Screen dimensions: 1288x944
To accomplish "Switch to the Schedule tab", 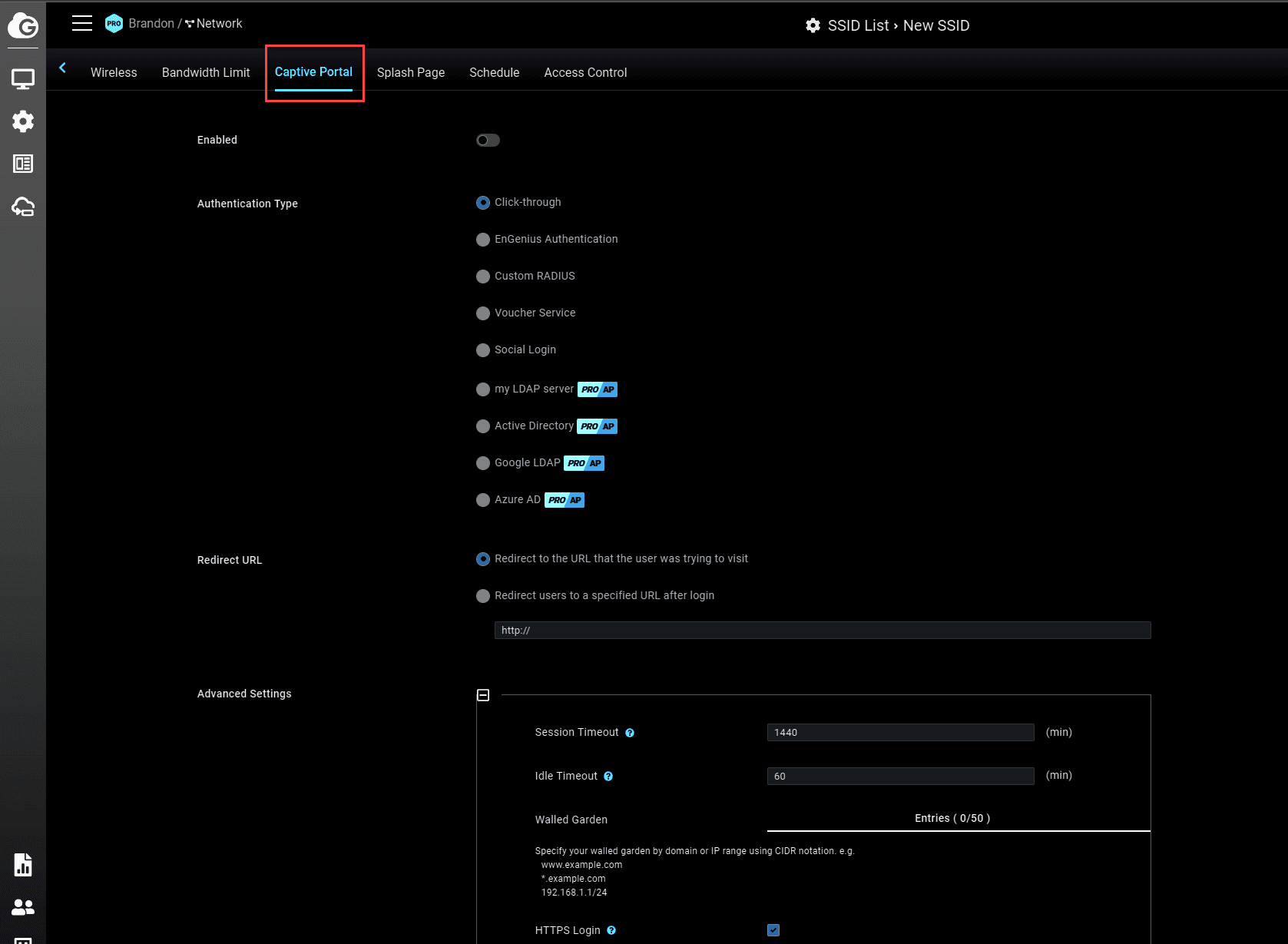I will (x=495, y=72).
